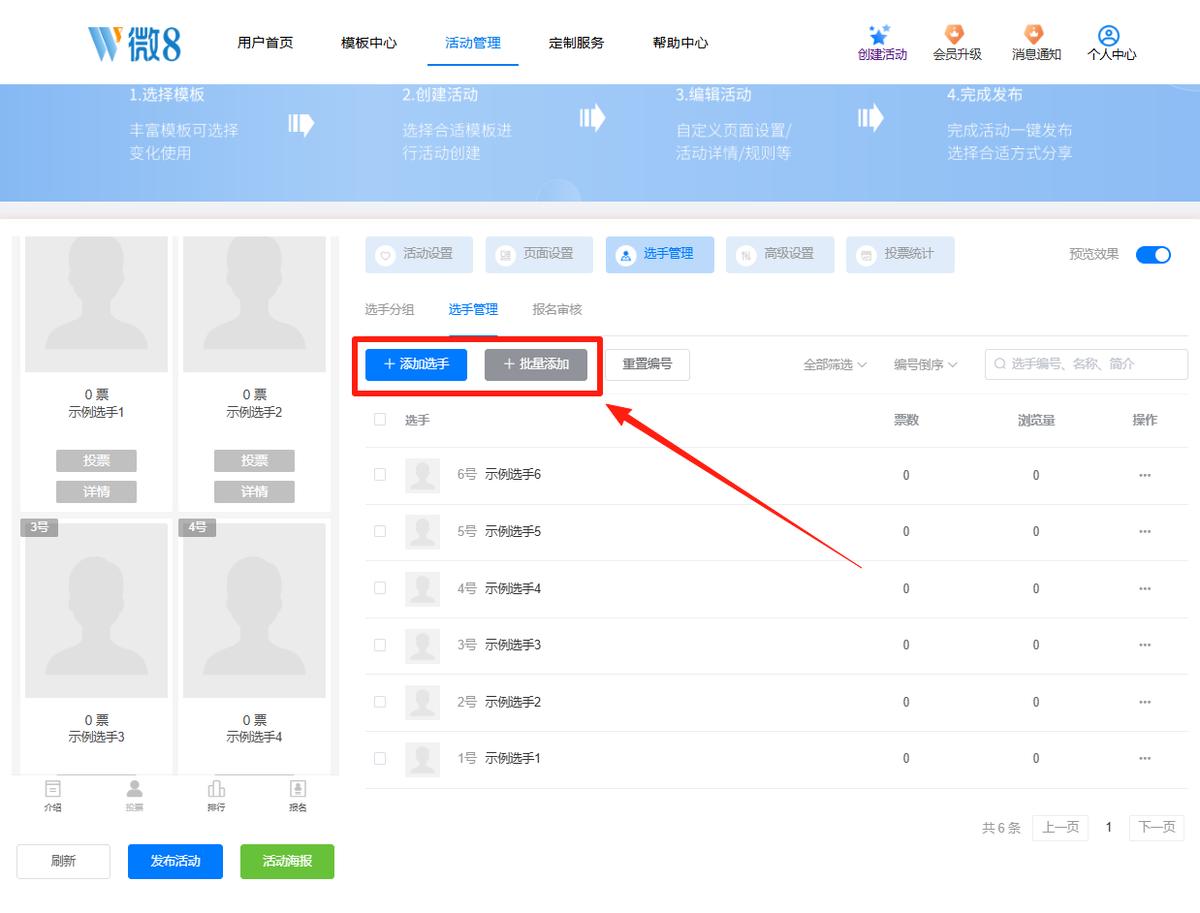Viewport: 1200px width, 913px height.
Task: Open more actions for 示例选手6
Action: [1145, 475]
